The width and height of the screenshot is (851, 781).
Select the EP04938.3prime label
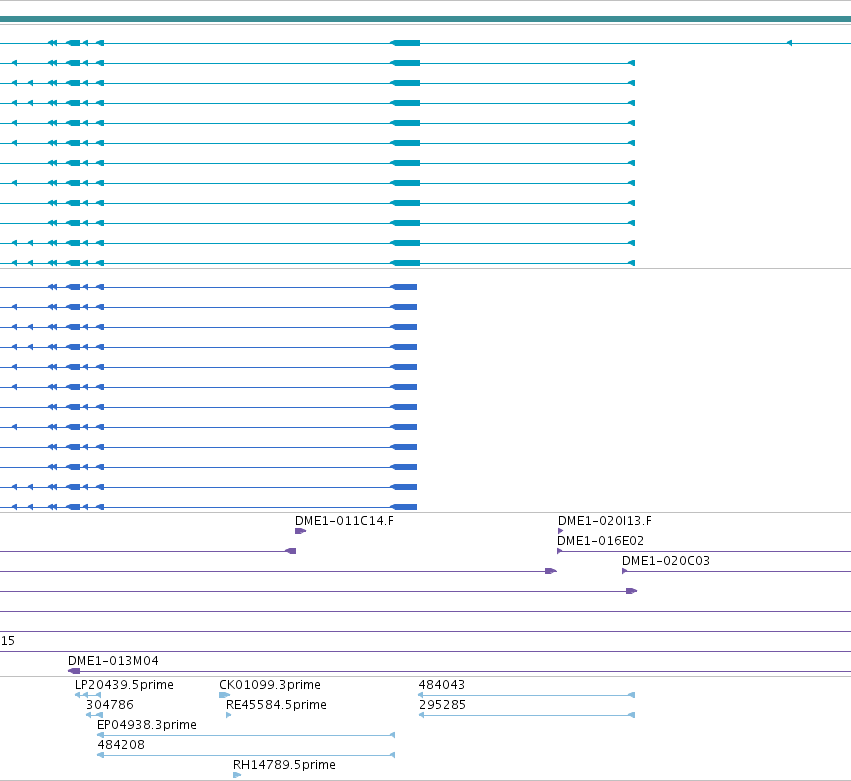pyautogui.click(x=147, y=725)
